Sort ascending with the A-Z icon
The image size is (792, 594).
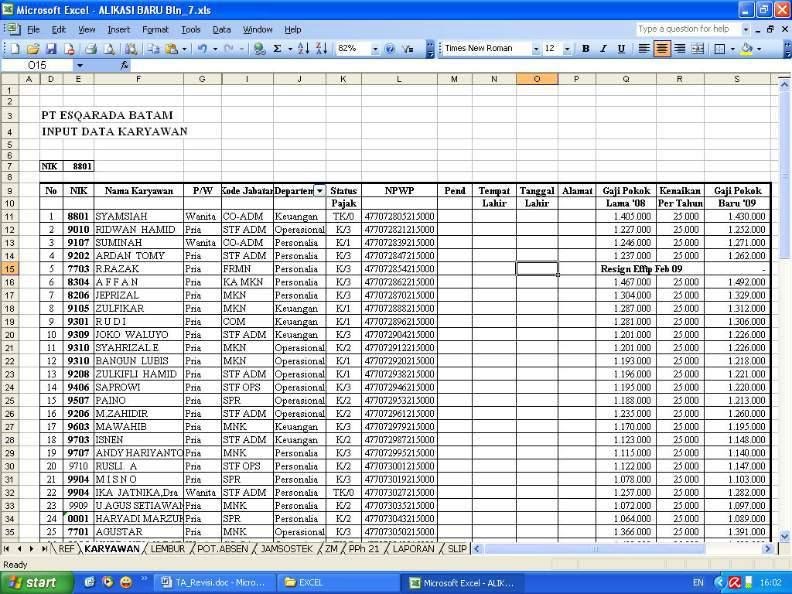tap(303, 48)
